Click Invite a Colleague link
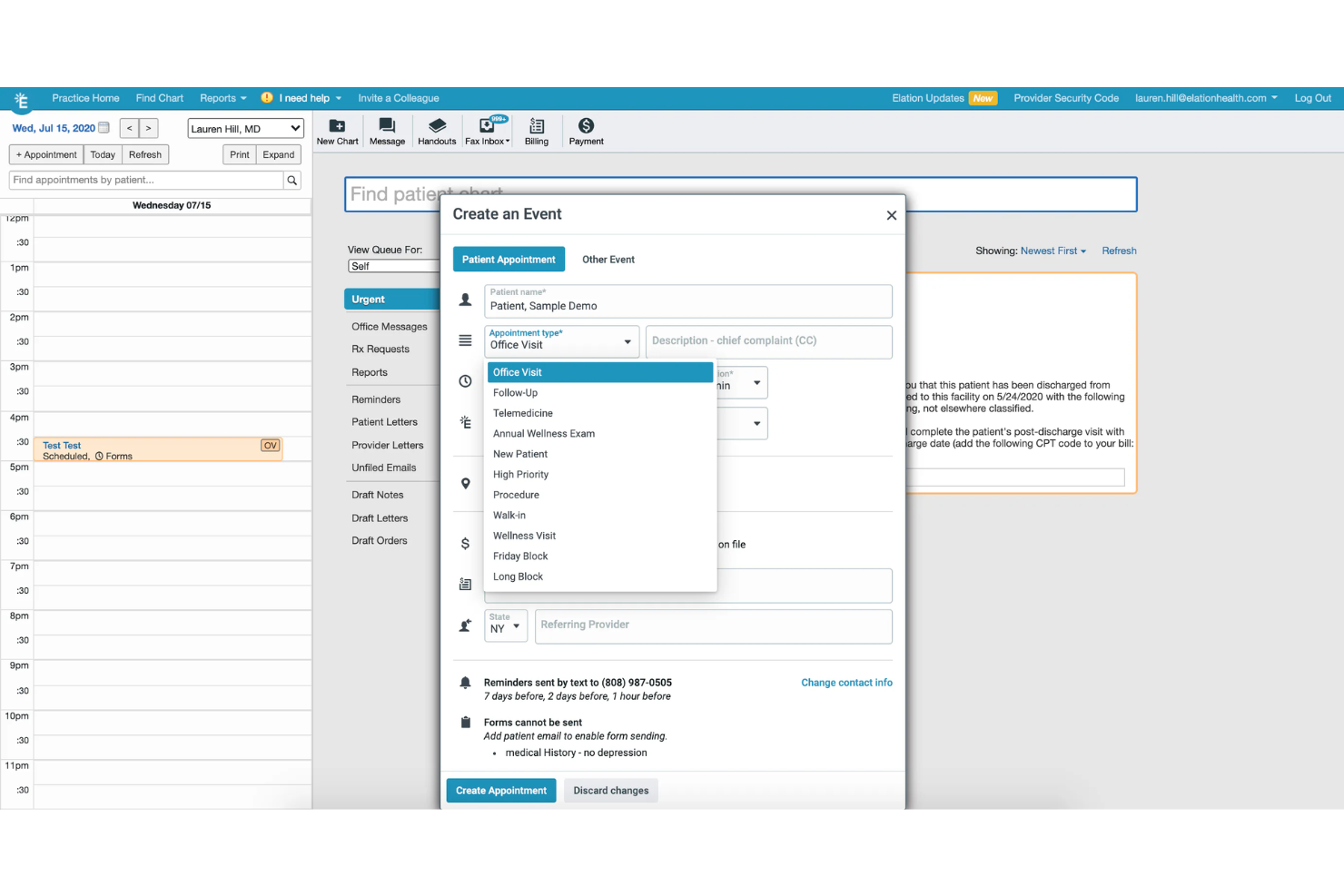The image size is (1344, 896). tap(399, 98)
